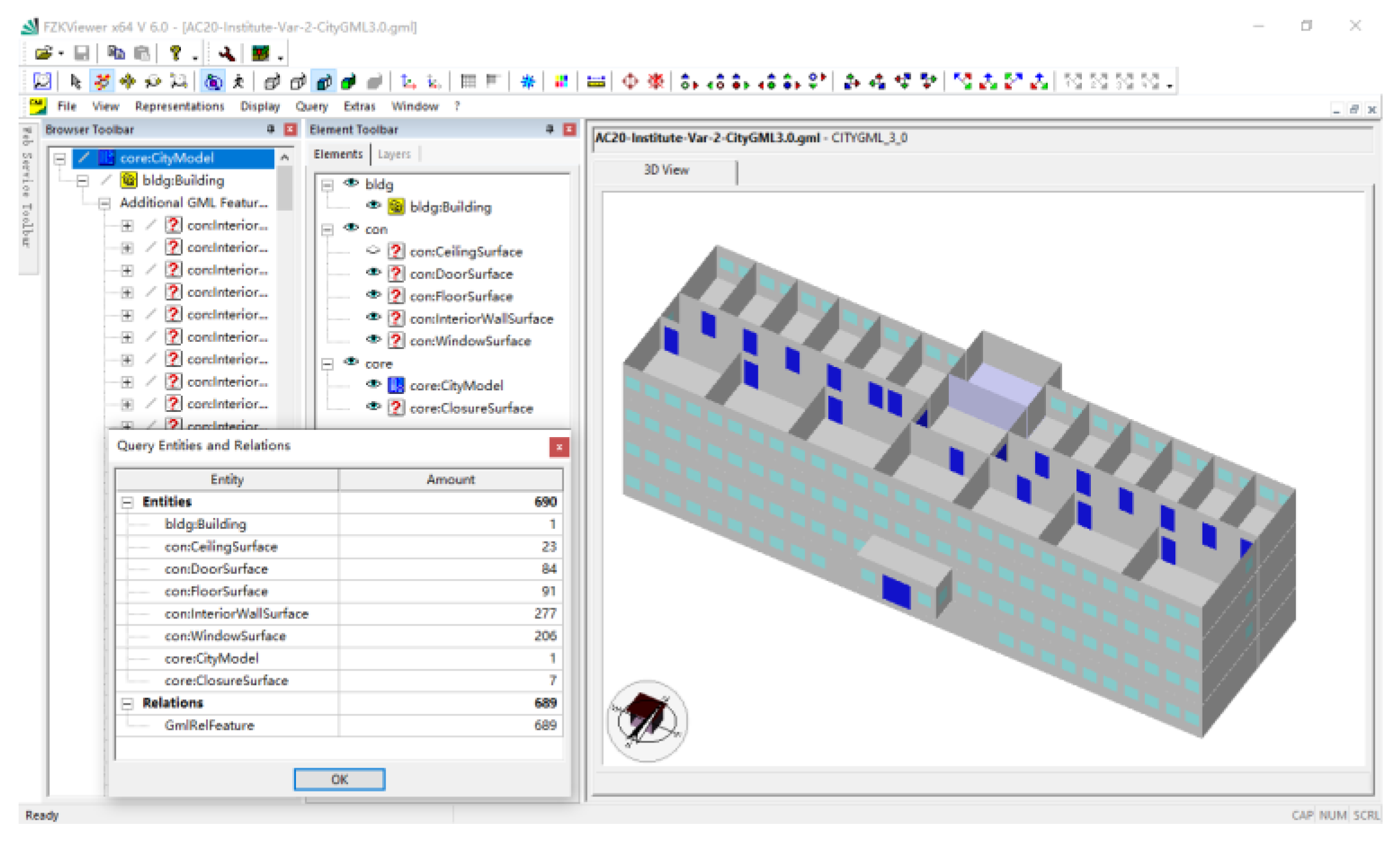Screen dimensions: 1400x855
Task: Open the Extras menu
Action: click(x=359, y=107)
